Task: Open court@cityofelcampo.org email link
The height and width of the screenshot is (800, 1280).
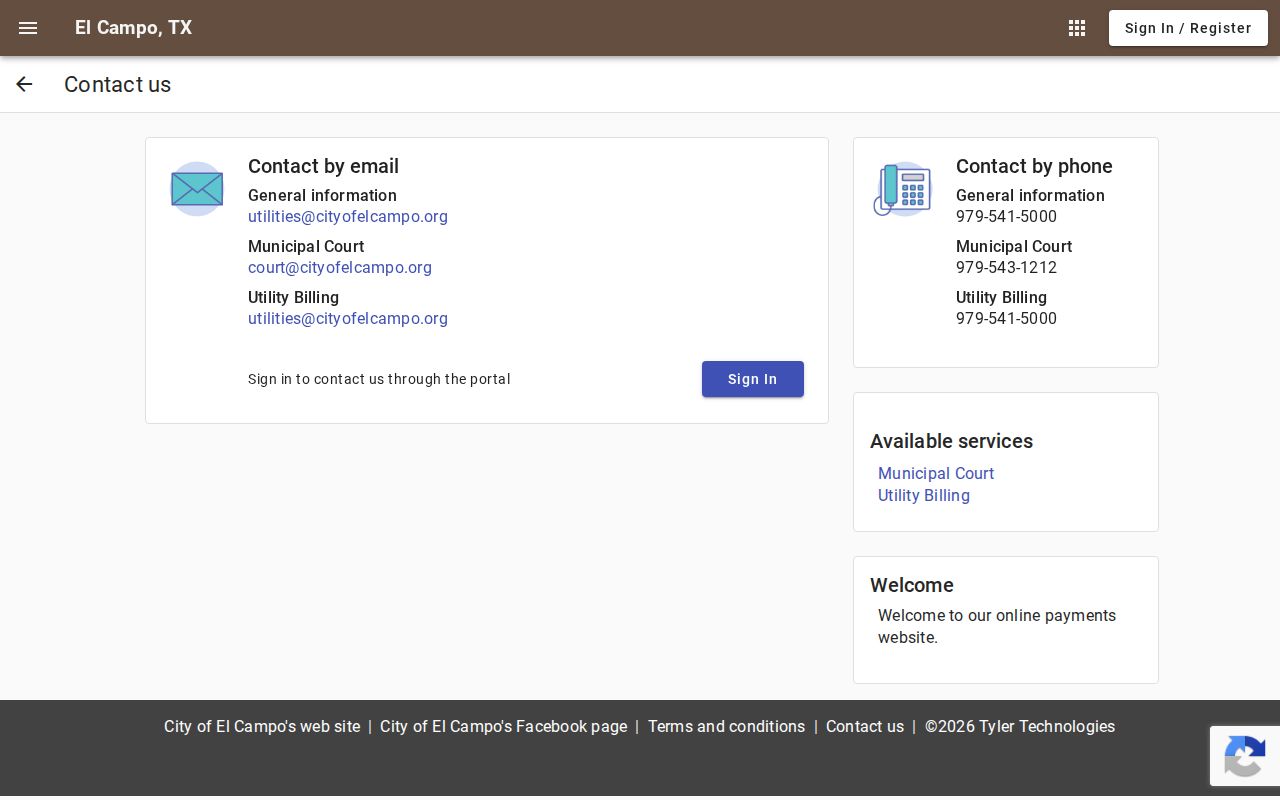Action: [x=340, y=268]
